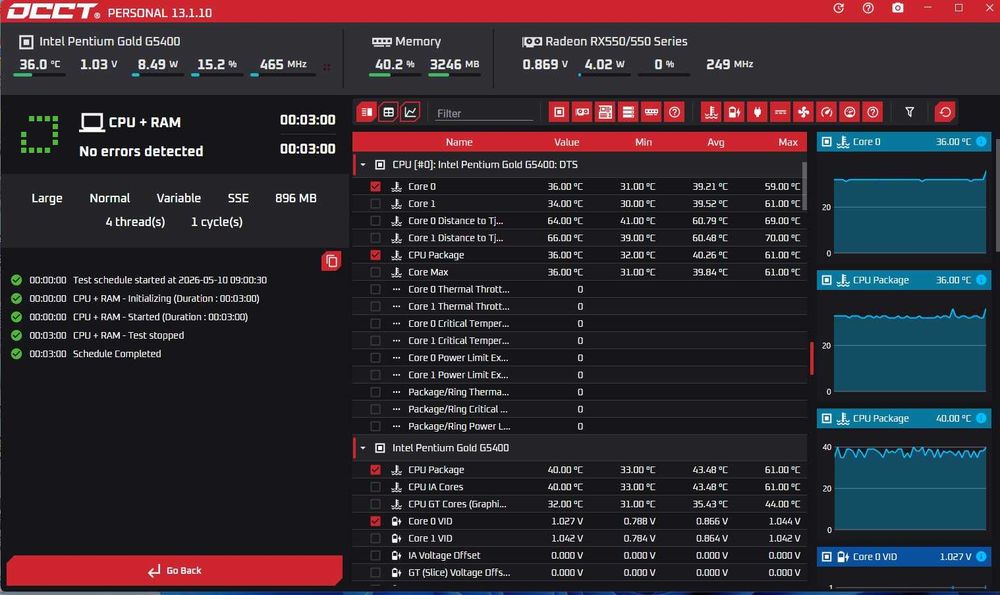Image resolution: width=1000 pixels, height=595 pixels.
Task: Click the '4 thread(s)' setting text
Action: click(x=135, y=222)
